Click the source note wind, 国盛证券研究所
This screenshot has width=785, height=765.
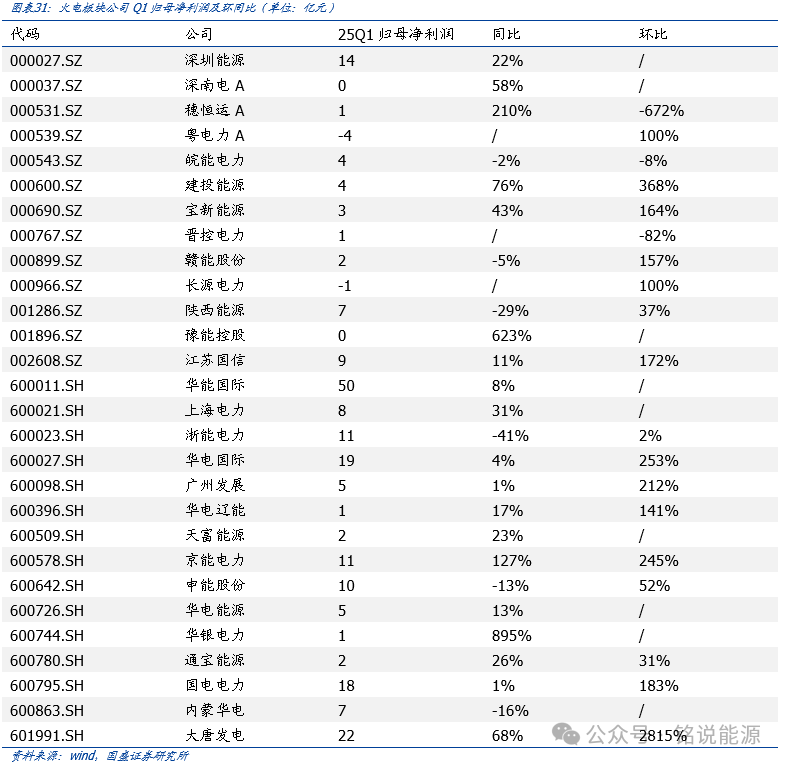(x=129, y=755)
